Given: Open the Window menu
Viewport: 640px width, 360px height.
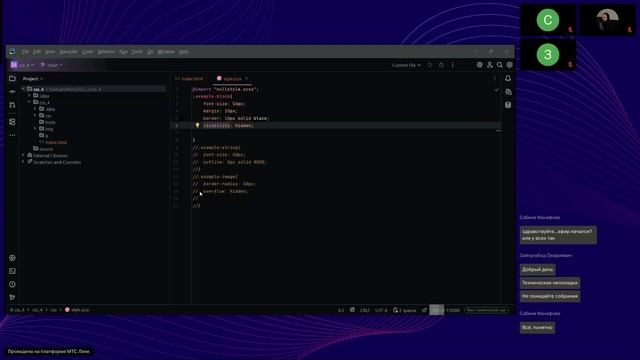Looking at the screenshot, I should 166,51.
